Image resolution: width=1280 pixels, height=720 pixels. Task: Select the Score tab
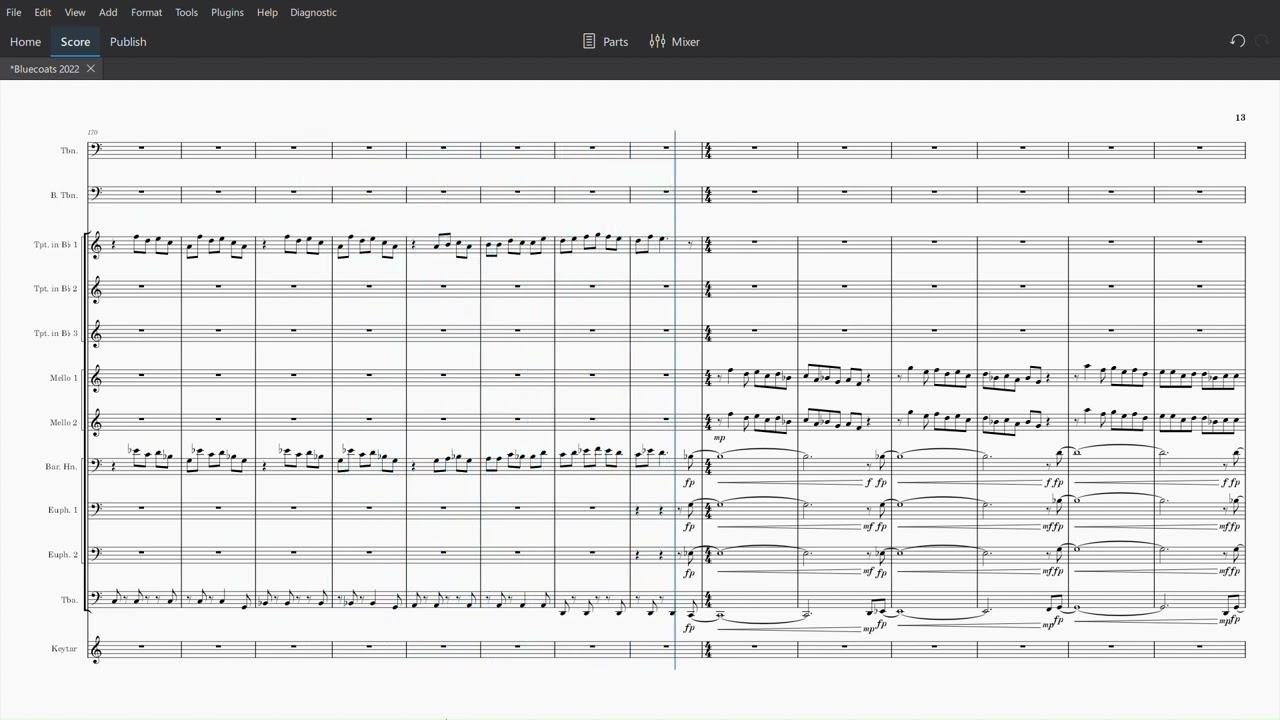click(x=75, y=42)
